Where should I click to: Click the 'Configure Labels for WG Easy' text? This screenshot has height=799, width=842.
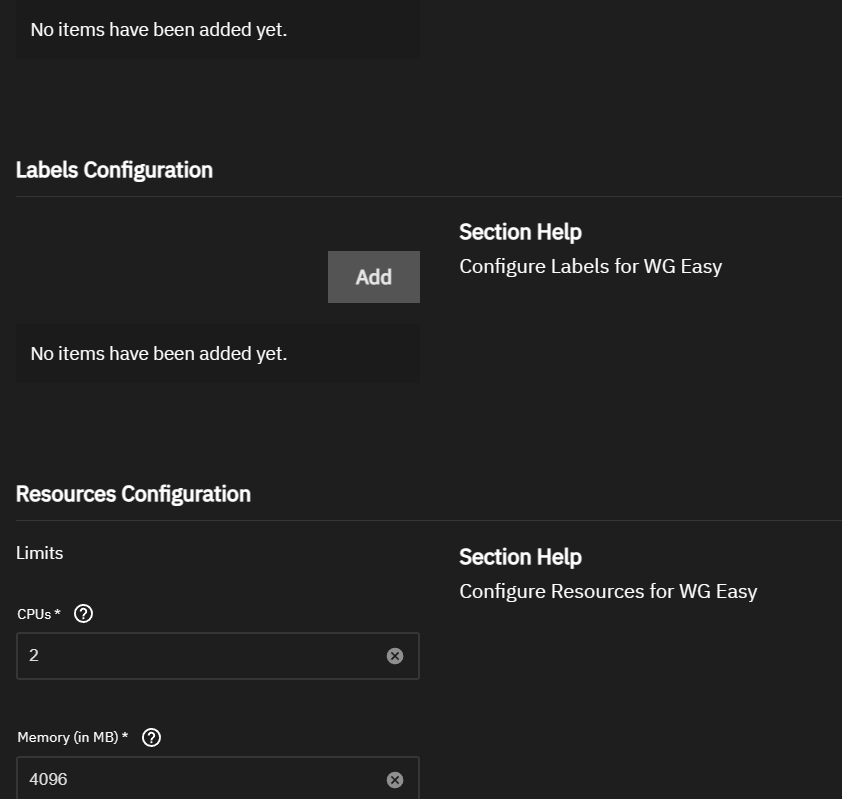coord(591,267)
